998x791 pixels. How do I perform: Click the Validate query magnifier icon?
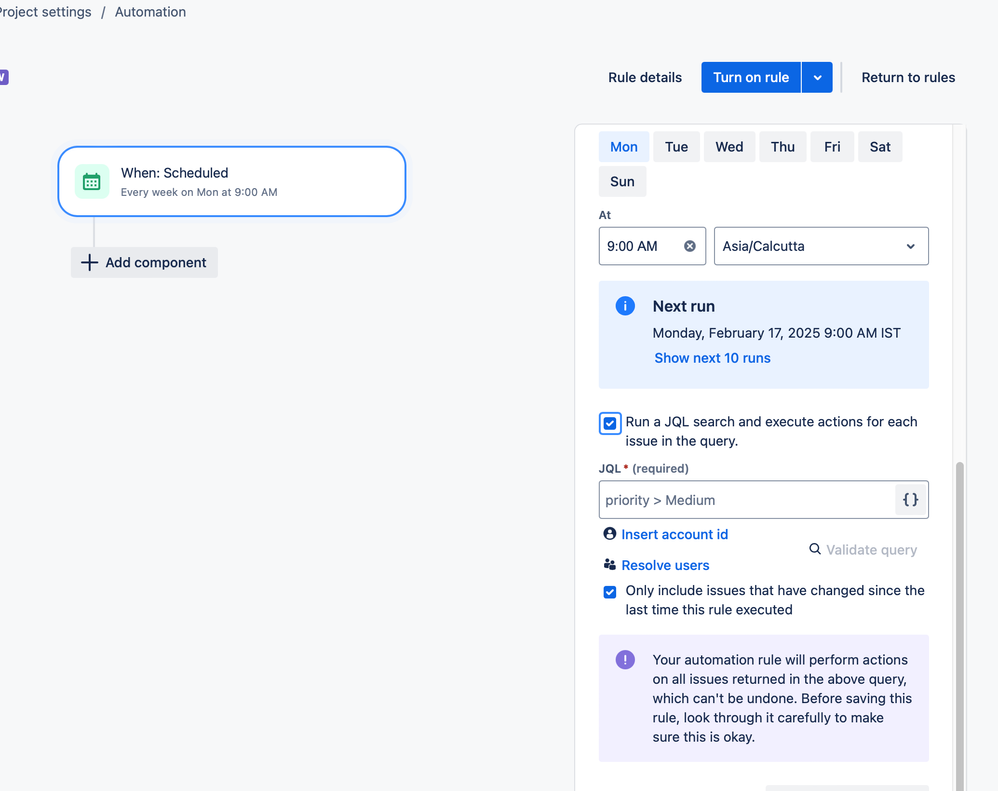(x=815, y=549)
